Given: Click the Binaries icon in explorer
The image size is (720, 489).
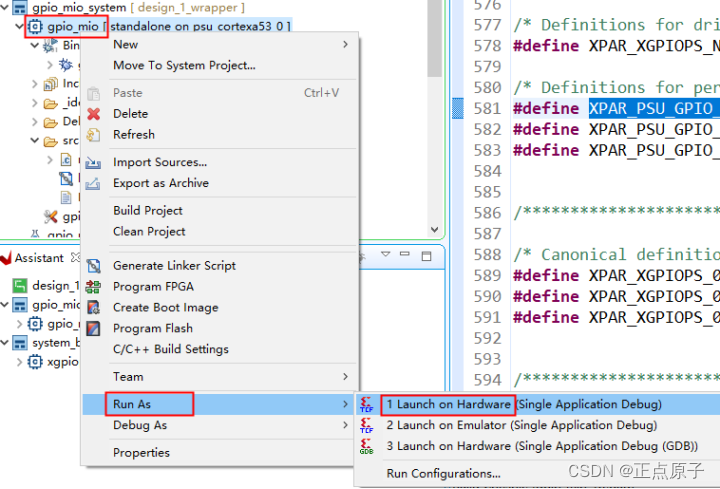Looking at the screenshot, I should click(x=50, y=45).
